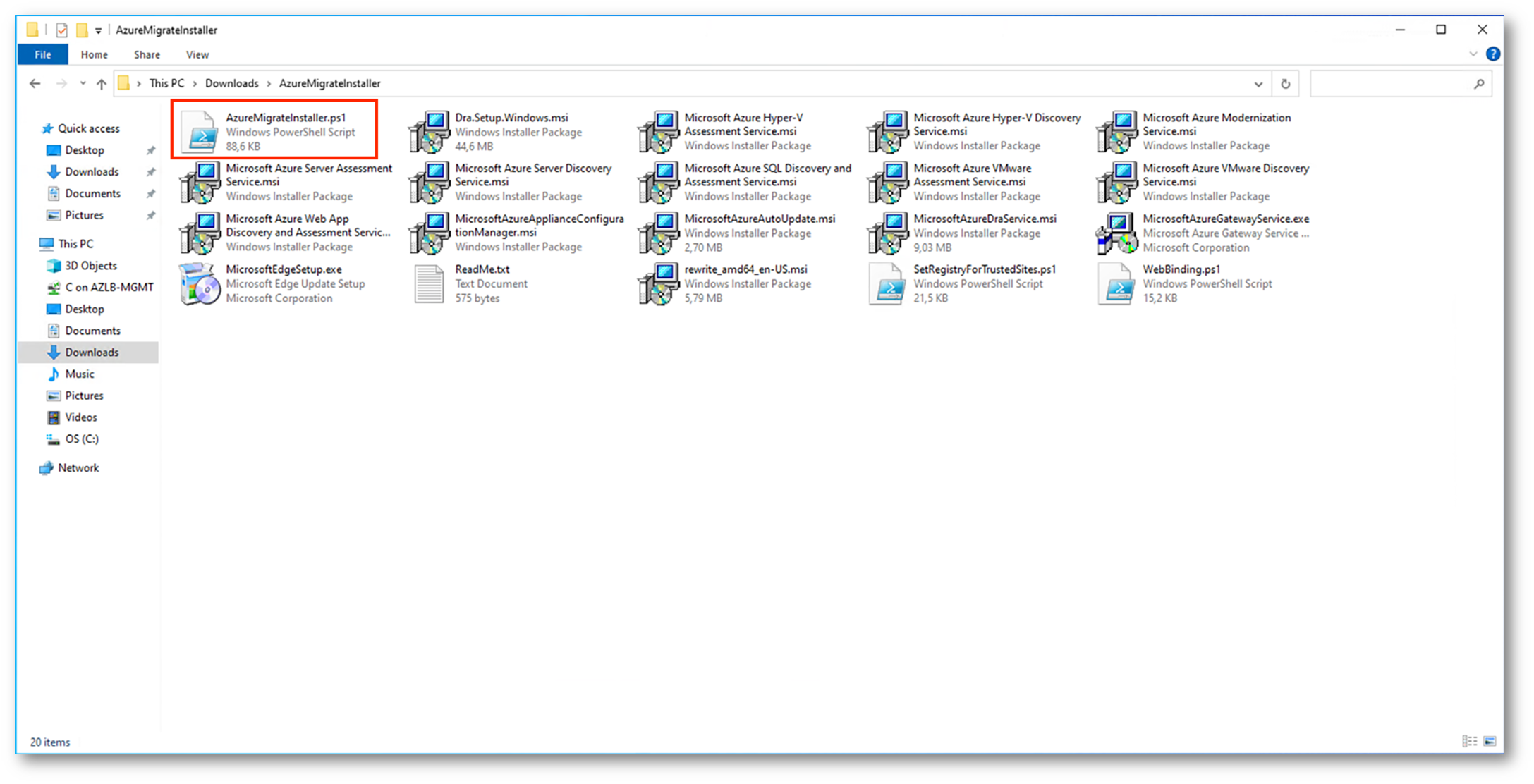The image size is (1534, 784).
Task: Click inside the search box
Action: pyautogui.click(x=1391, y=84)
